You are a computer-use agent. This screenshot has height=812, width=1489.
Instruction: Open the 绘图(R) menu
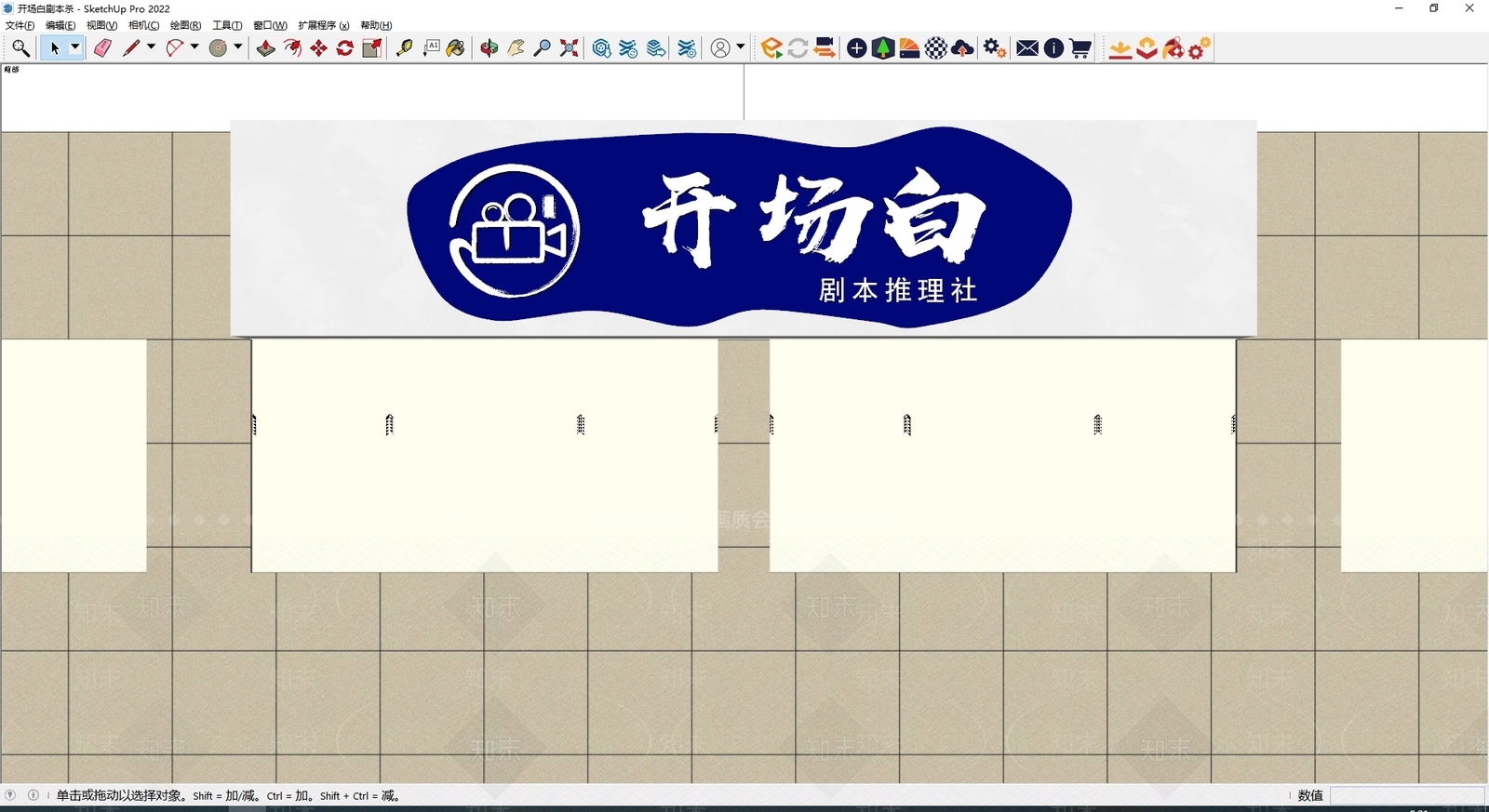click(x=185, y=25)
